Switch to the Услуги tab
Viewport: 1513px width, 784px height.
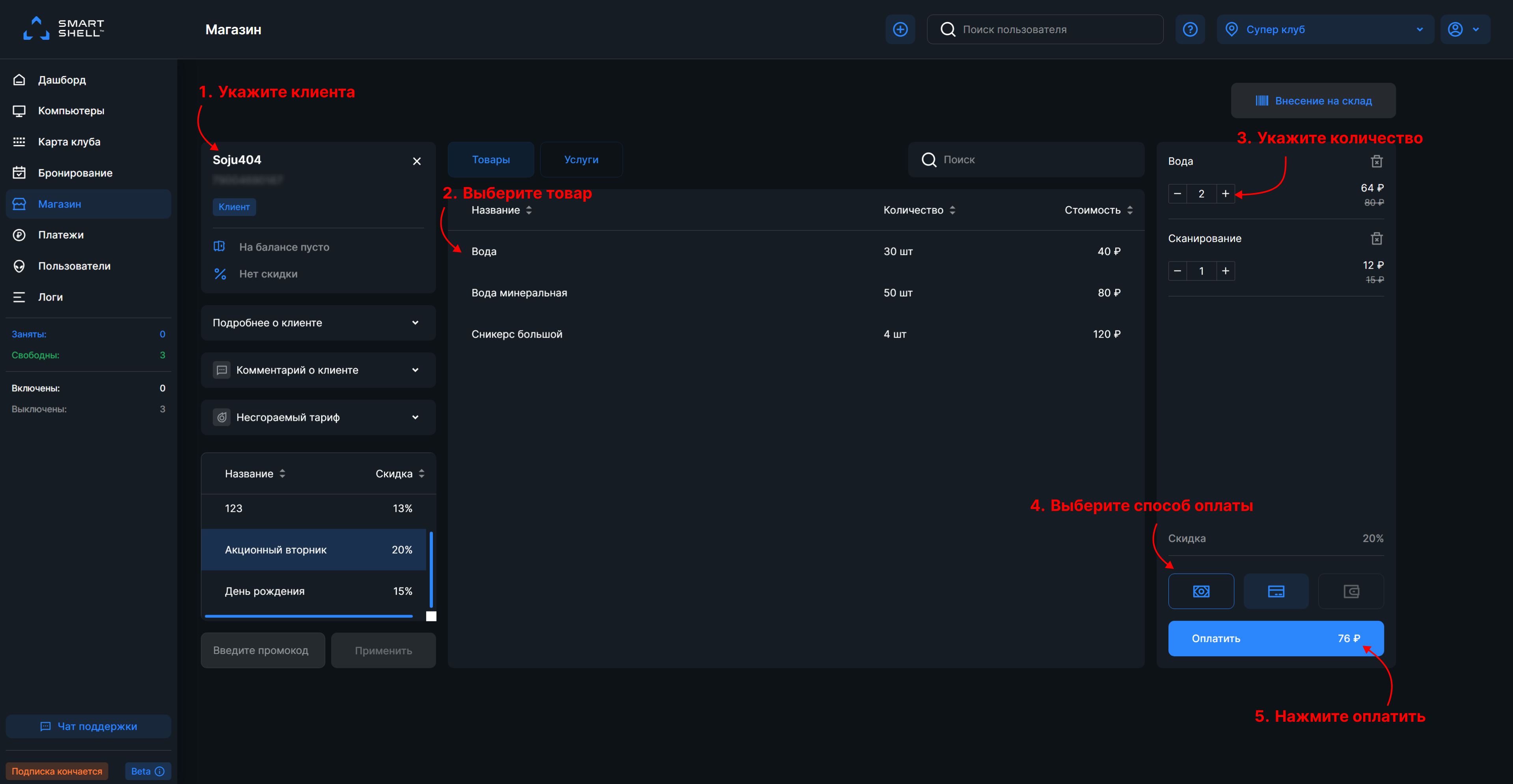coord(581,160)
